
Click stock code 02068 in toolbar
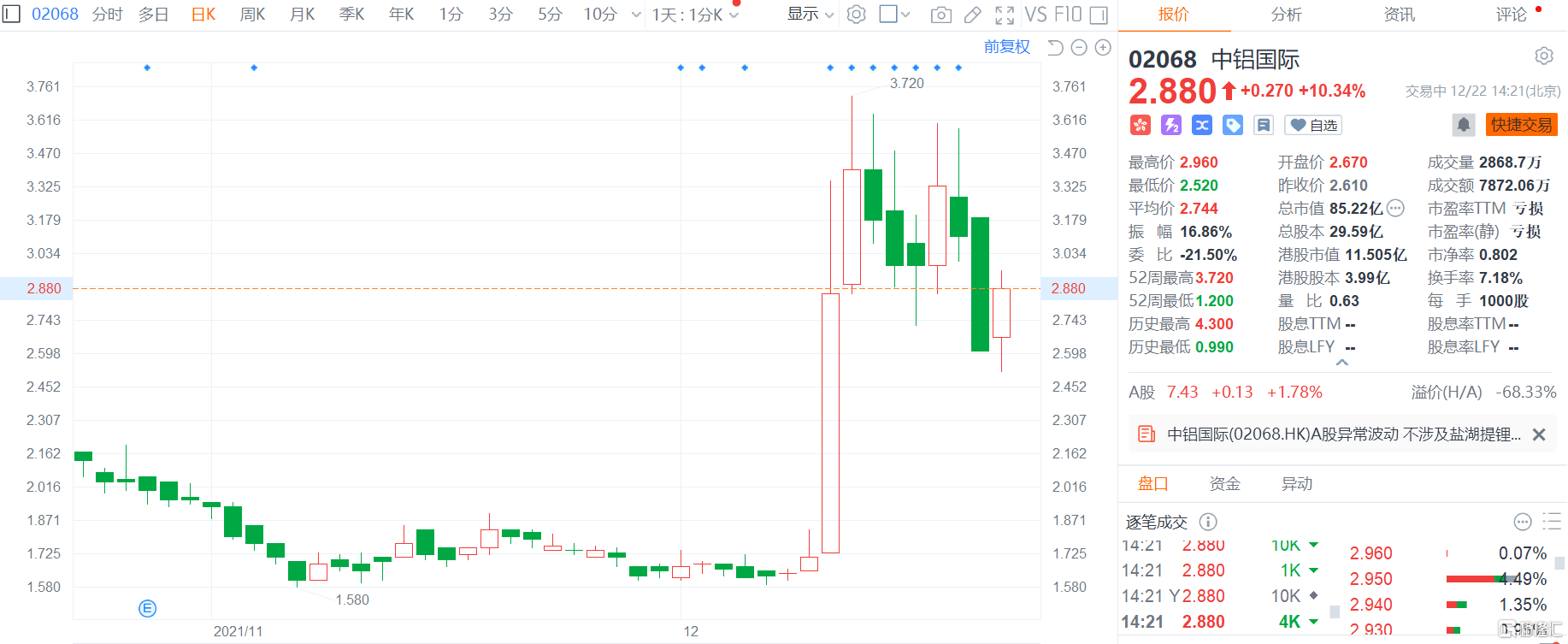tap(55, 15)
